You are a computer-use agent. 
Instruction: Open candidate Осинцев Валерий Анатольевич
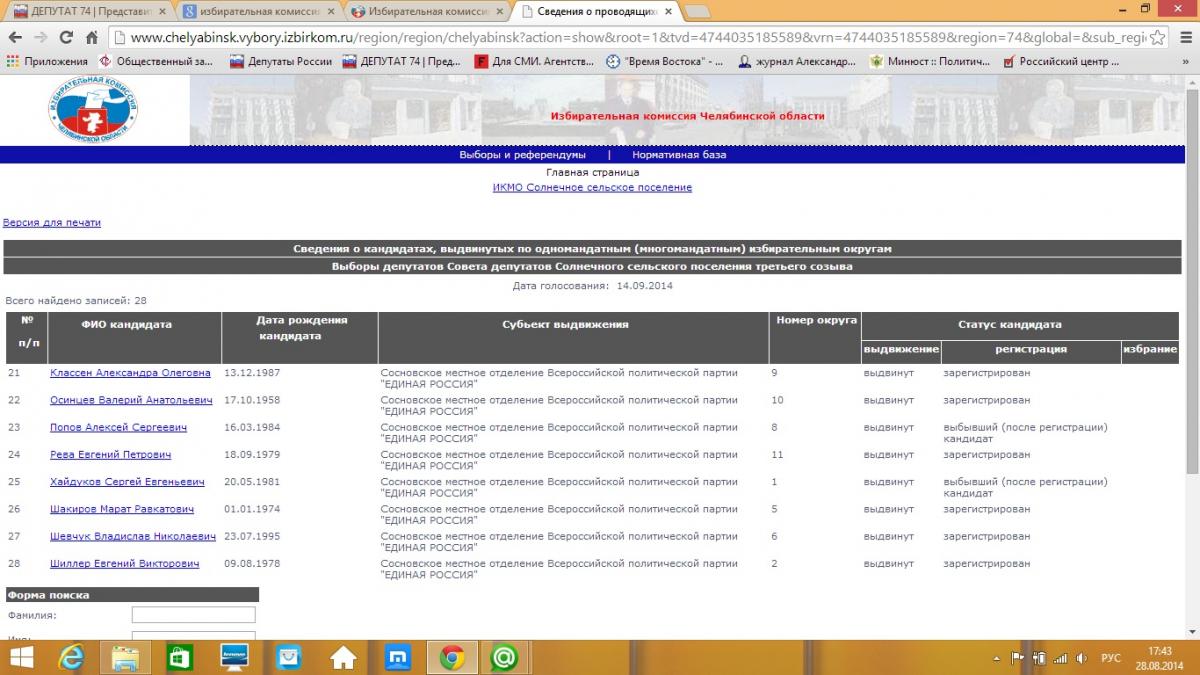(131, 400)
